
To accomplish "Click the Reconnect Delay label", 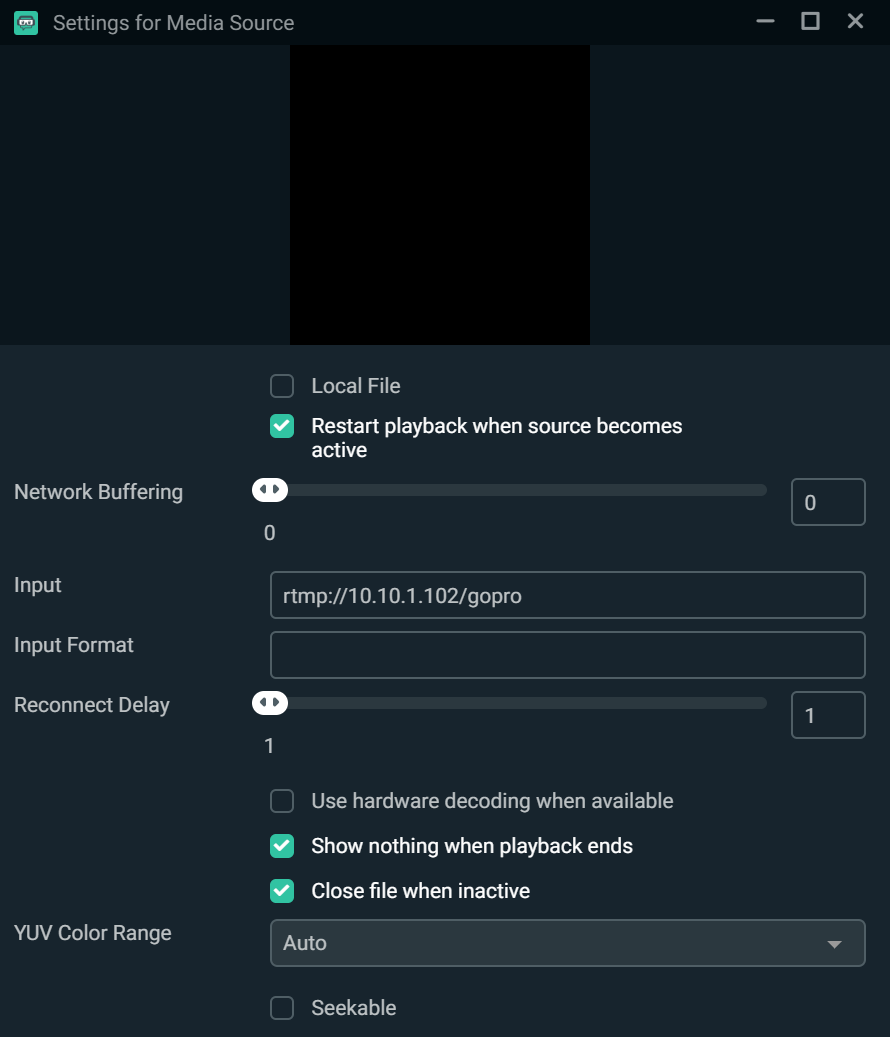I will pos(91,704).
